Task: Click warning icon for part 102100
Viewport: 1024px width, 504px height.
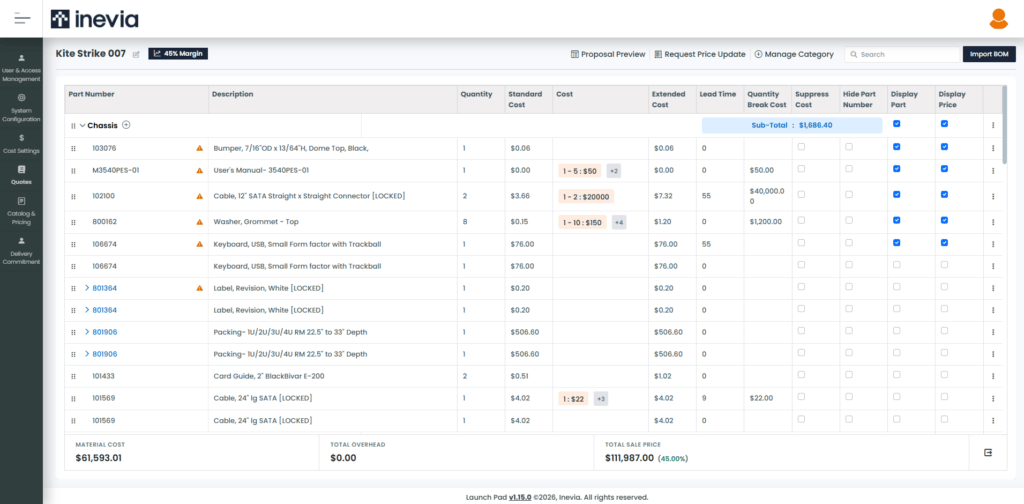Action: tap(200, 196)
